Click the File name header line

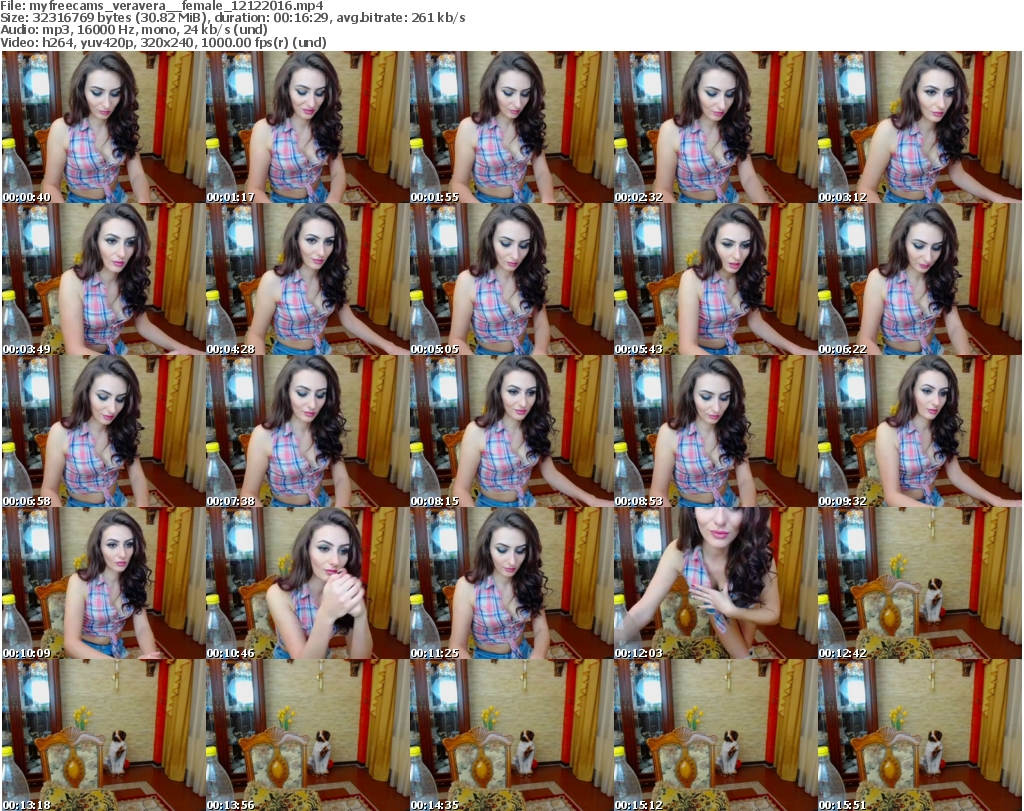[162, 6]
